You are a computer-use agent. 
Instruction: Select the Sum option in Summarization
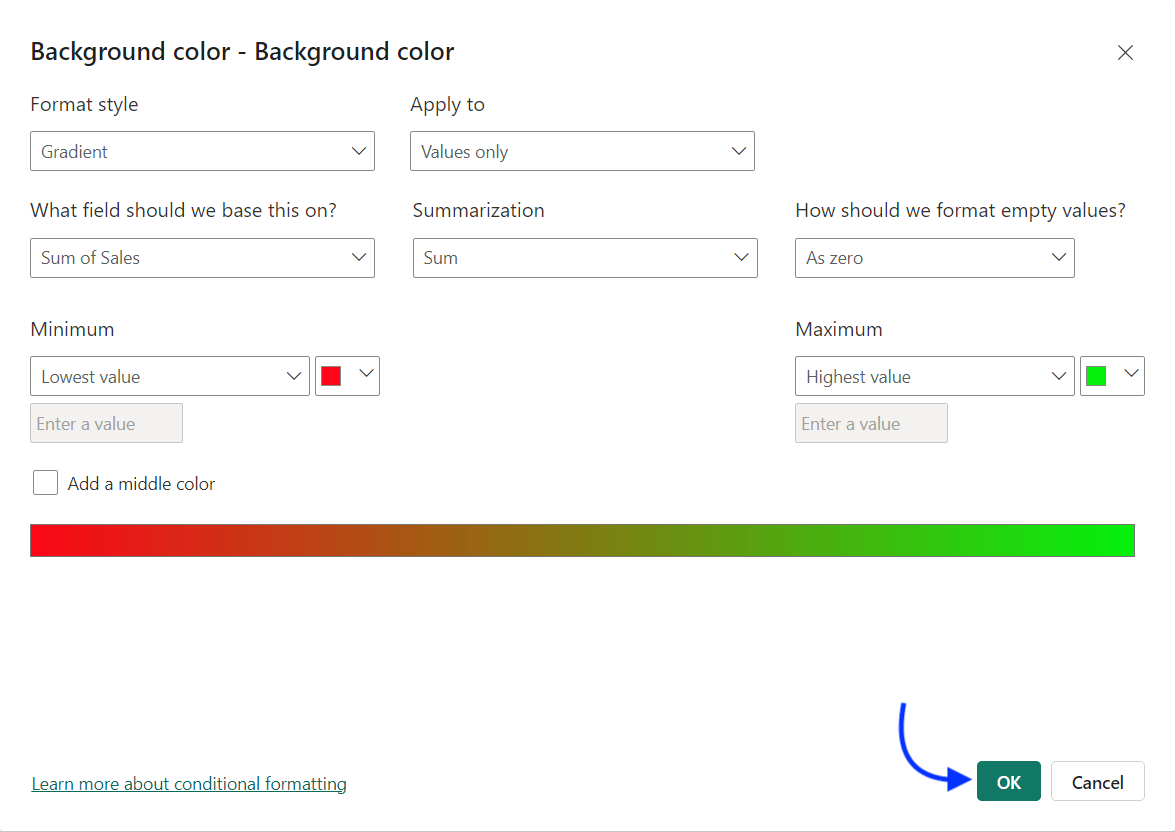(584, 258)
